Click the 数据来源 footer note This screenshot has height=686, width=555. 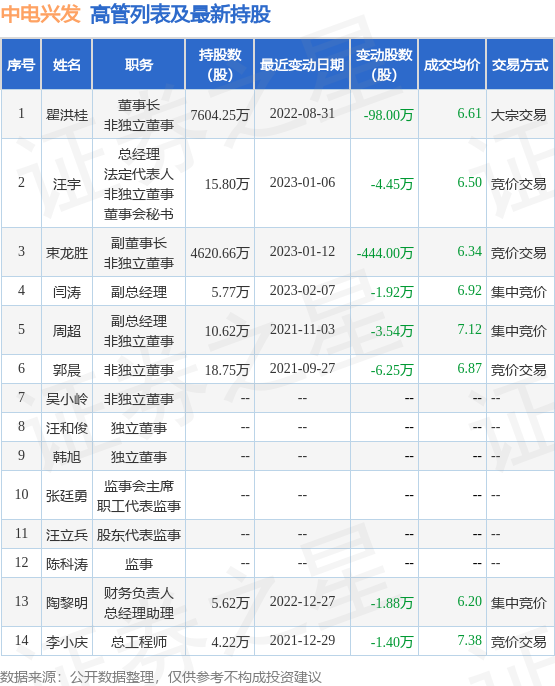[x=161, y=677]
